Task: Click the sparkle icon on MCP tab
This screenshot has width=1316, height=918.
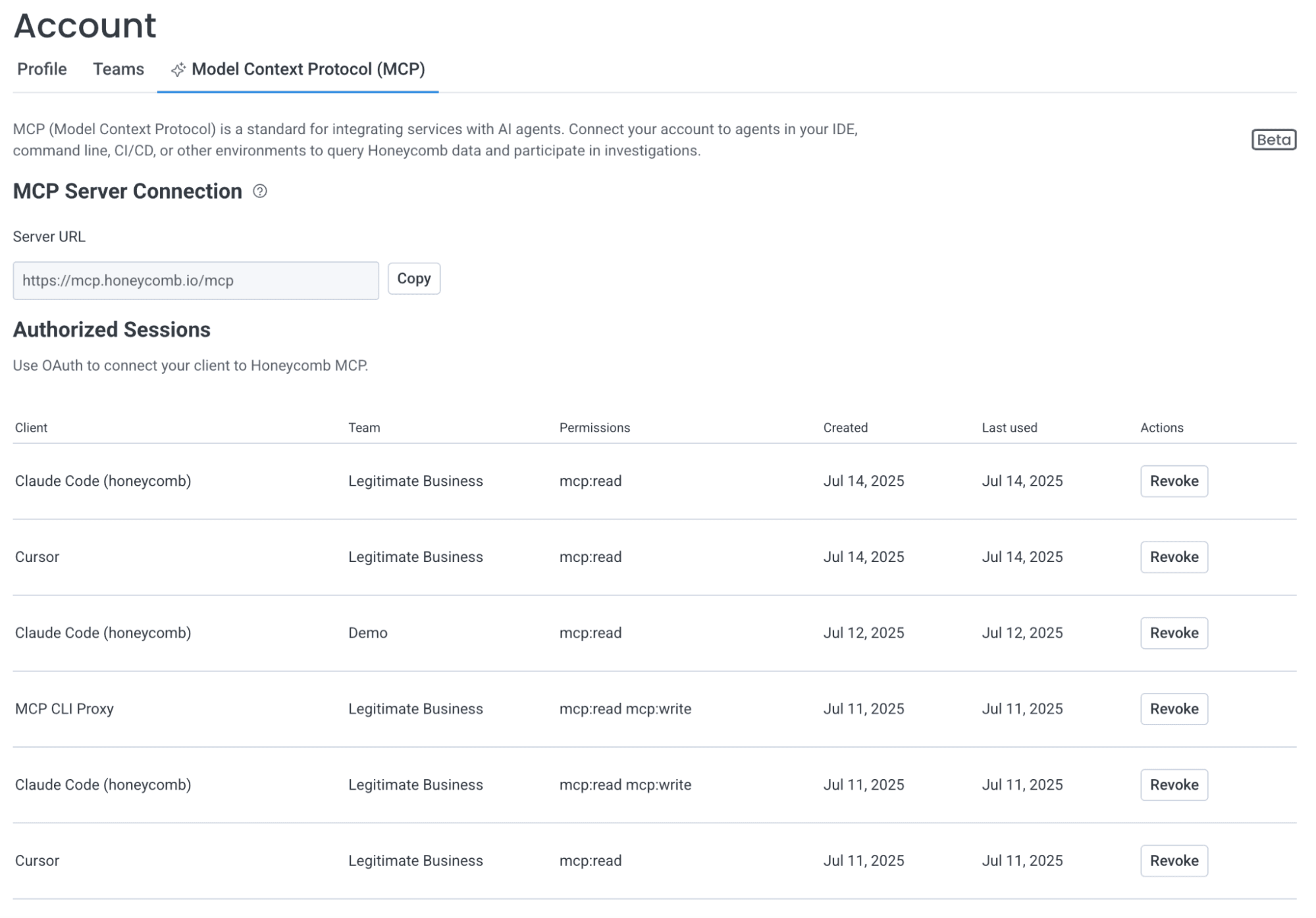Action: tap(178, 70)
